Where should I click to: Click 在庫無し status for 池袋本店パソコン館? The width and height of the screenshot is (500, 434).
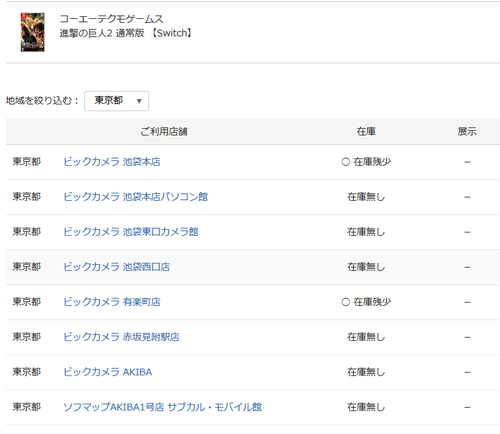click(x=366, y=197)
